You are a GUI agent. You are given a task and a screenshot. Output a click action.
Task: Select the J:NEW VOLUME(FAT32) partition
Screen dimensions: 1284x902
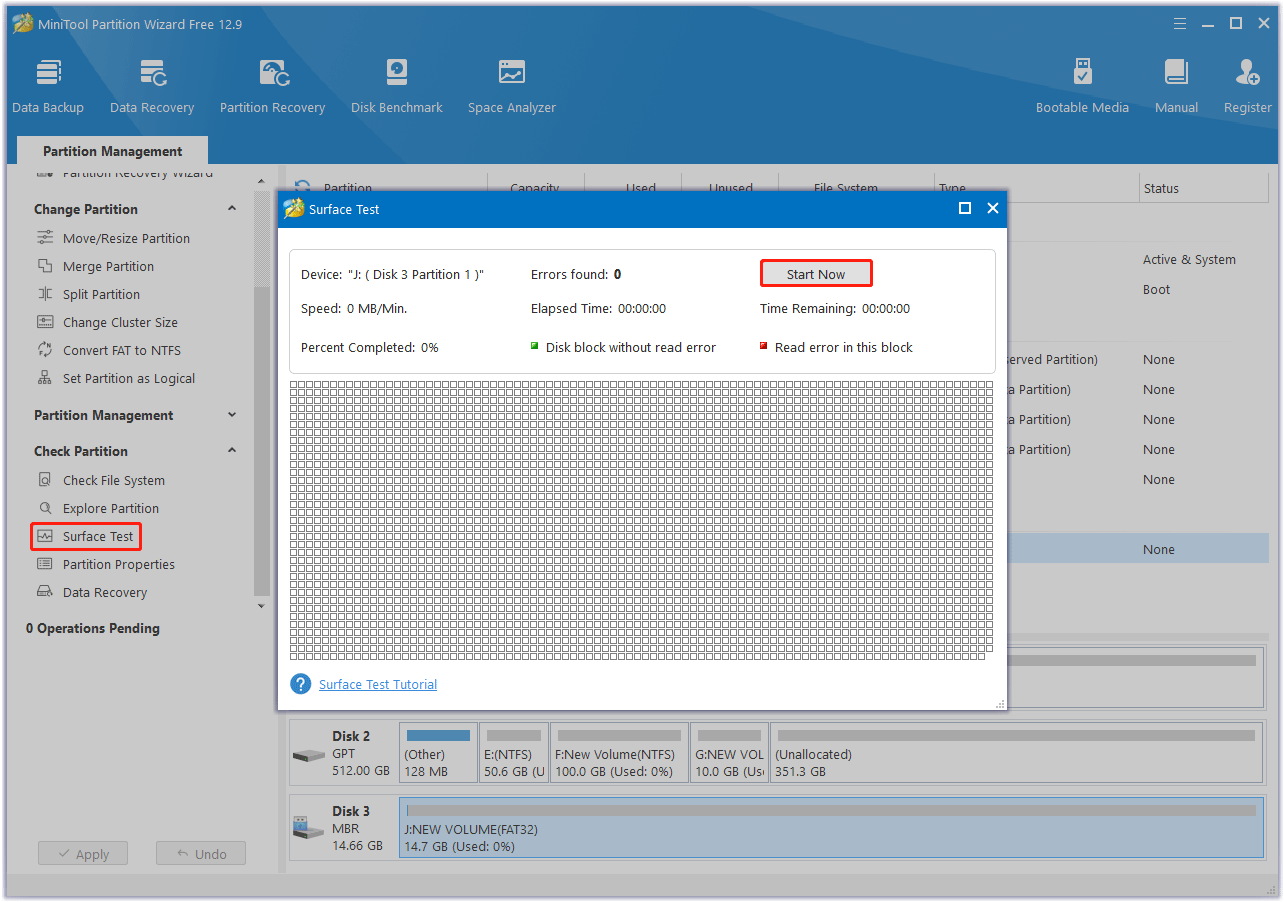tap(831, 828)
